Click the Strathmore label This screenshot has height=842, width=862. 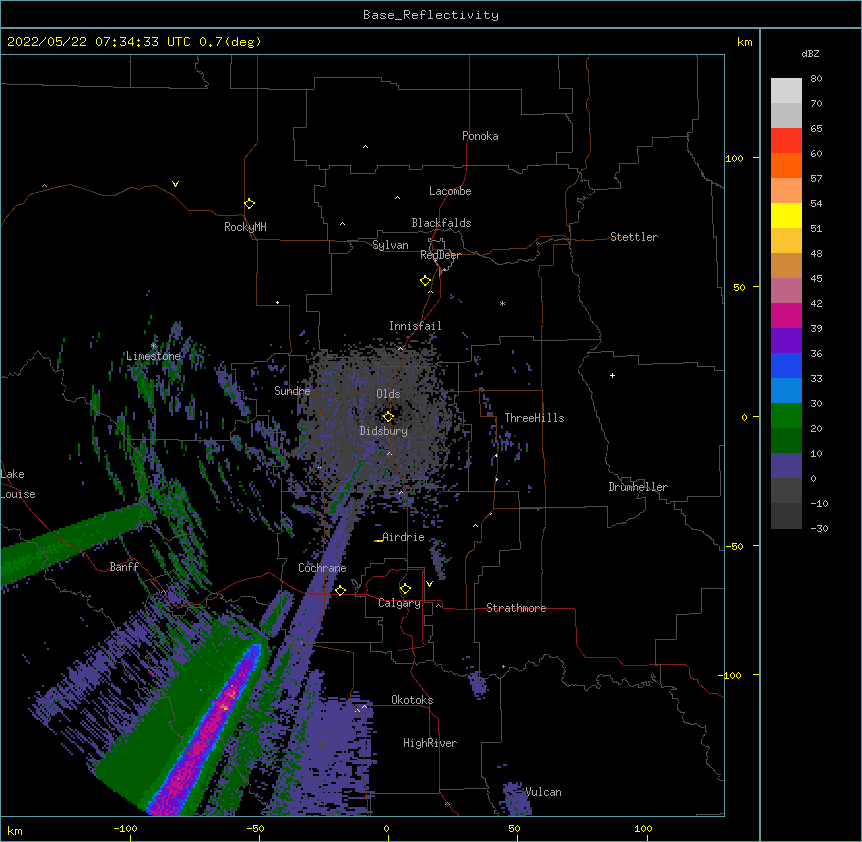tap(516, 608)
